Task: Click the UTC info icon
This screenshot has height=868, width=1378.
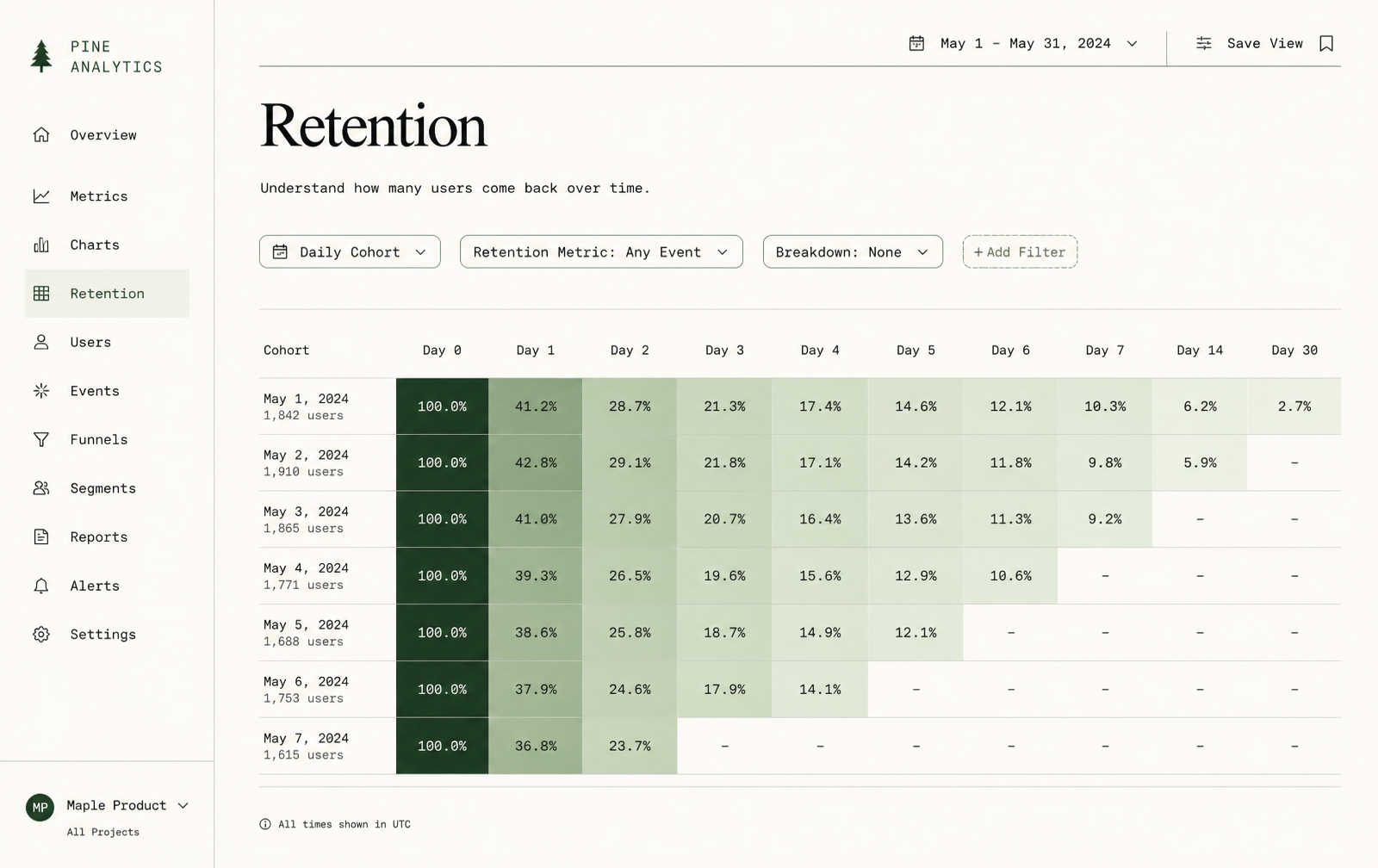Action: tap(265, 824)
